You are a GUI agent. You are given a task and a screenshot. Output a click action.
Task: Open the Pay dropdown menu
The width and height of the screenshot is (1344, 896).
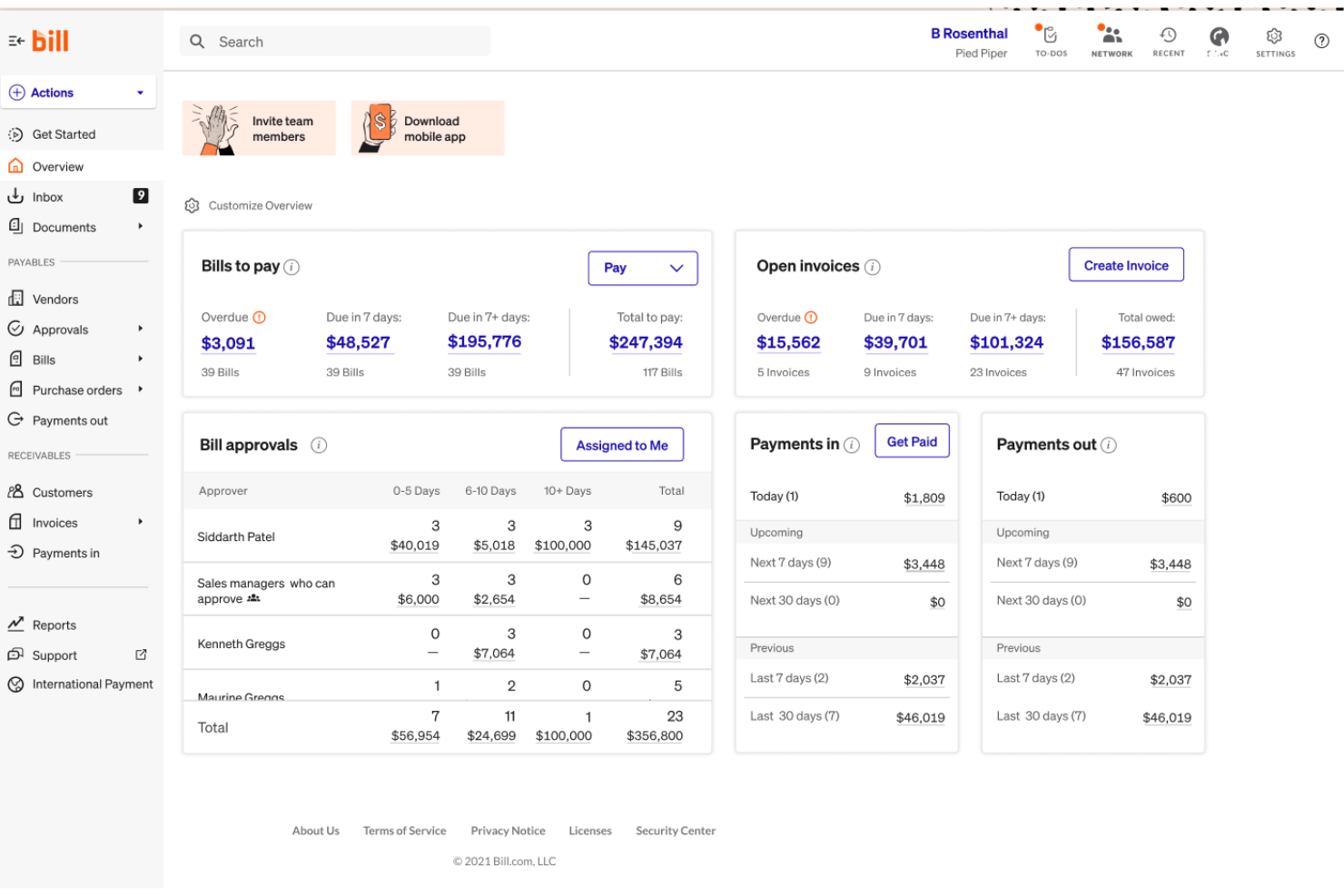tap(642, 268)
